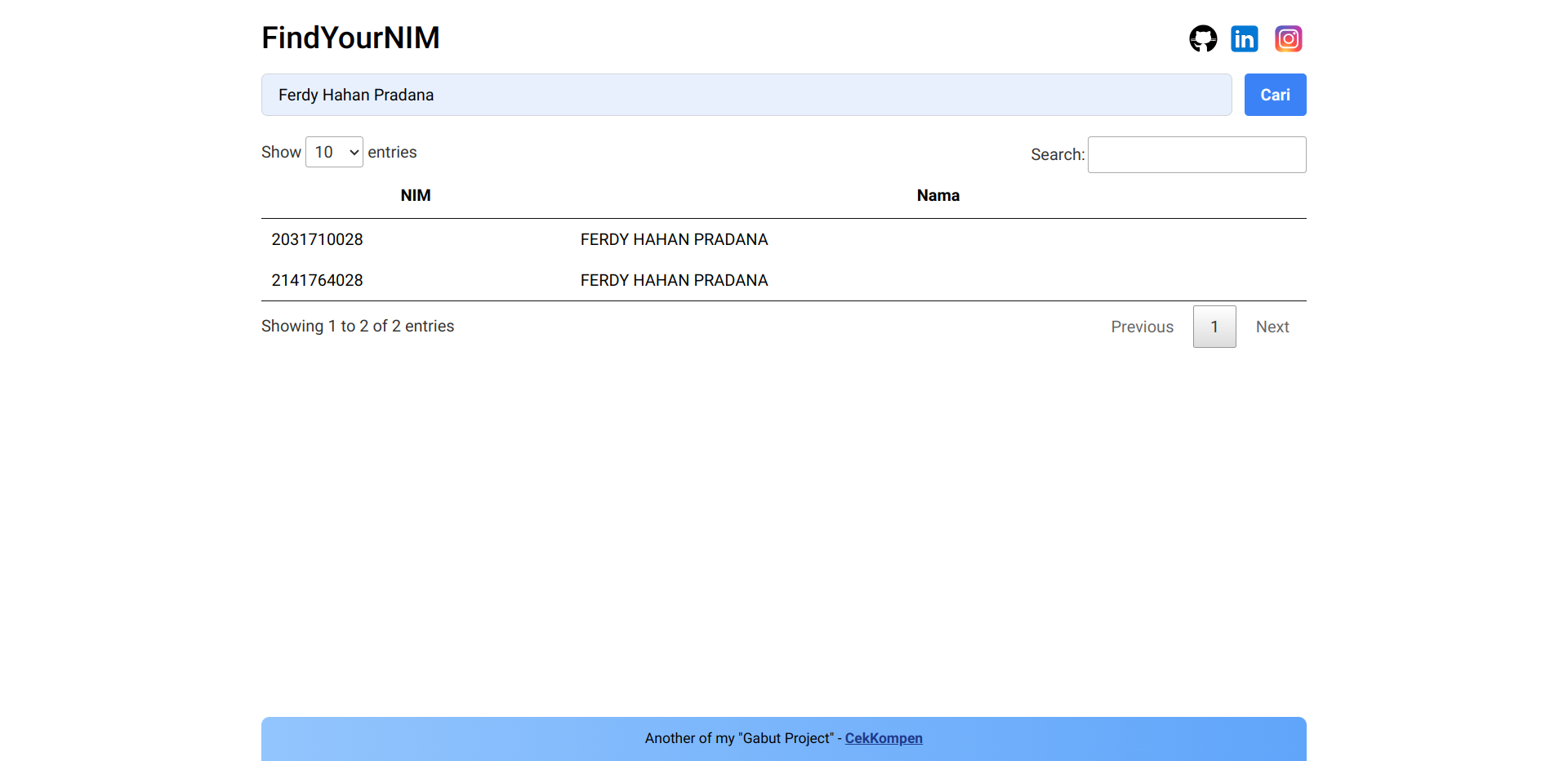The image size is (1568, 761).
Task: Click the Previous pagination button
Action: pyautogui.click(x=1142, y=327)
